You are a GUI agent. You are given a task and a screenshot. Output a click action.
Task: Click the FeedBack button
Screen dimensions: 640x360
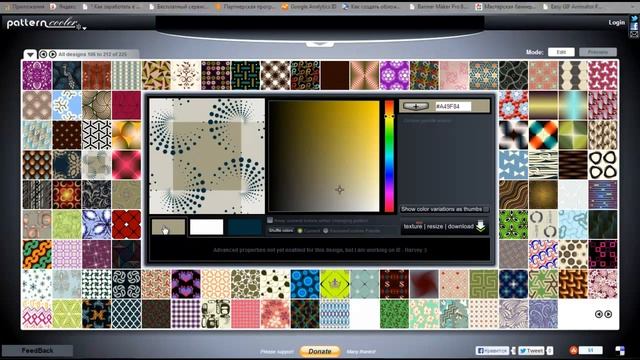tap(37, 351)
